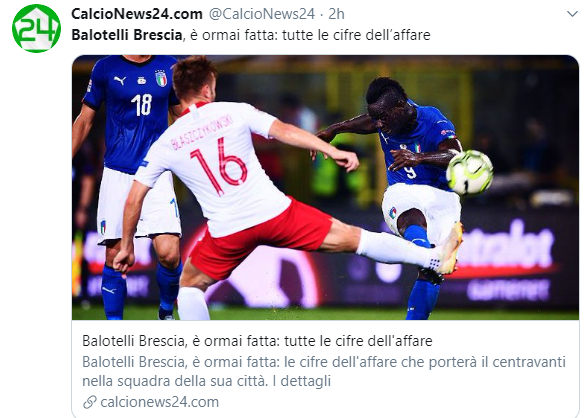Click the Italy crest on shirt 18

pos(161,78)
